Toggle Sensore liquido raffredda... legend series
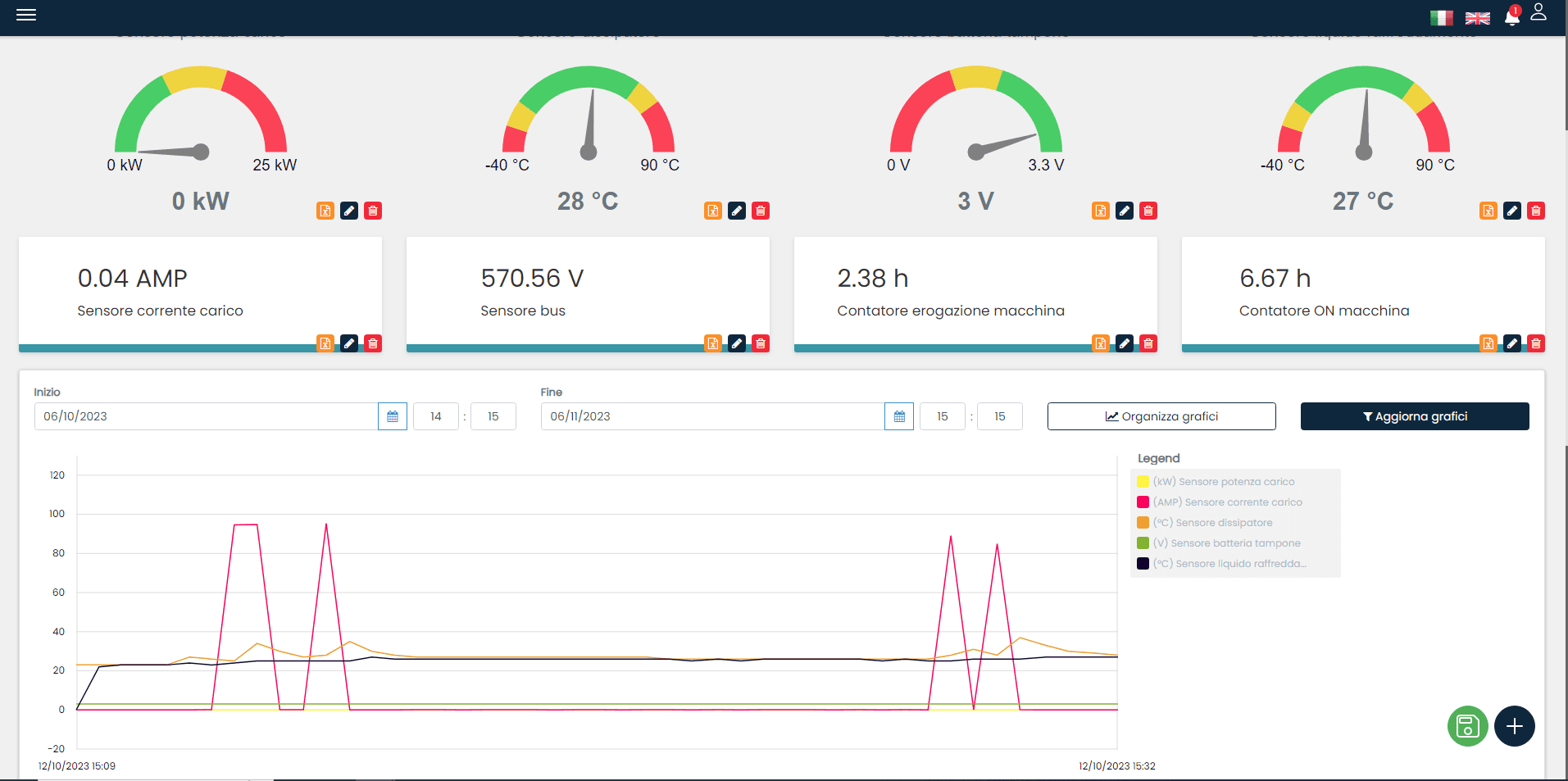Viewport: 1568px width, 781px height. click(1222, 564)
